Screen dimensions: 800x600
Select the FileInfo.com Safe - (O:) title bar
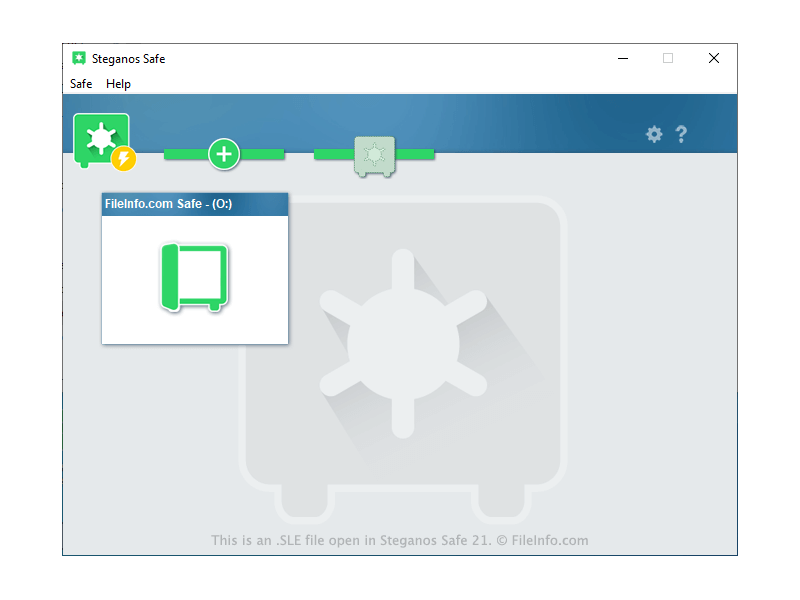195,204
